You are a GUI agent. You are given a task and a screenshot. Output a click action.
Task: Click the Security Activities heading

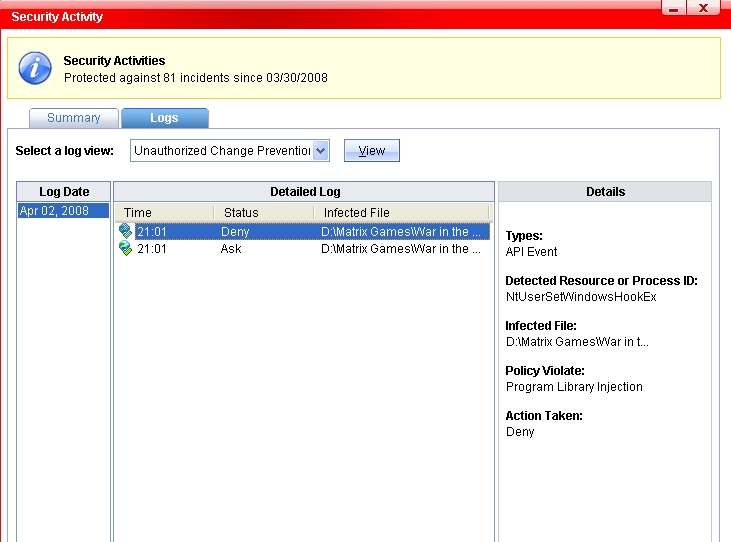114,61
